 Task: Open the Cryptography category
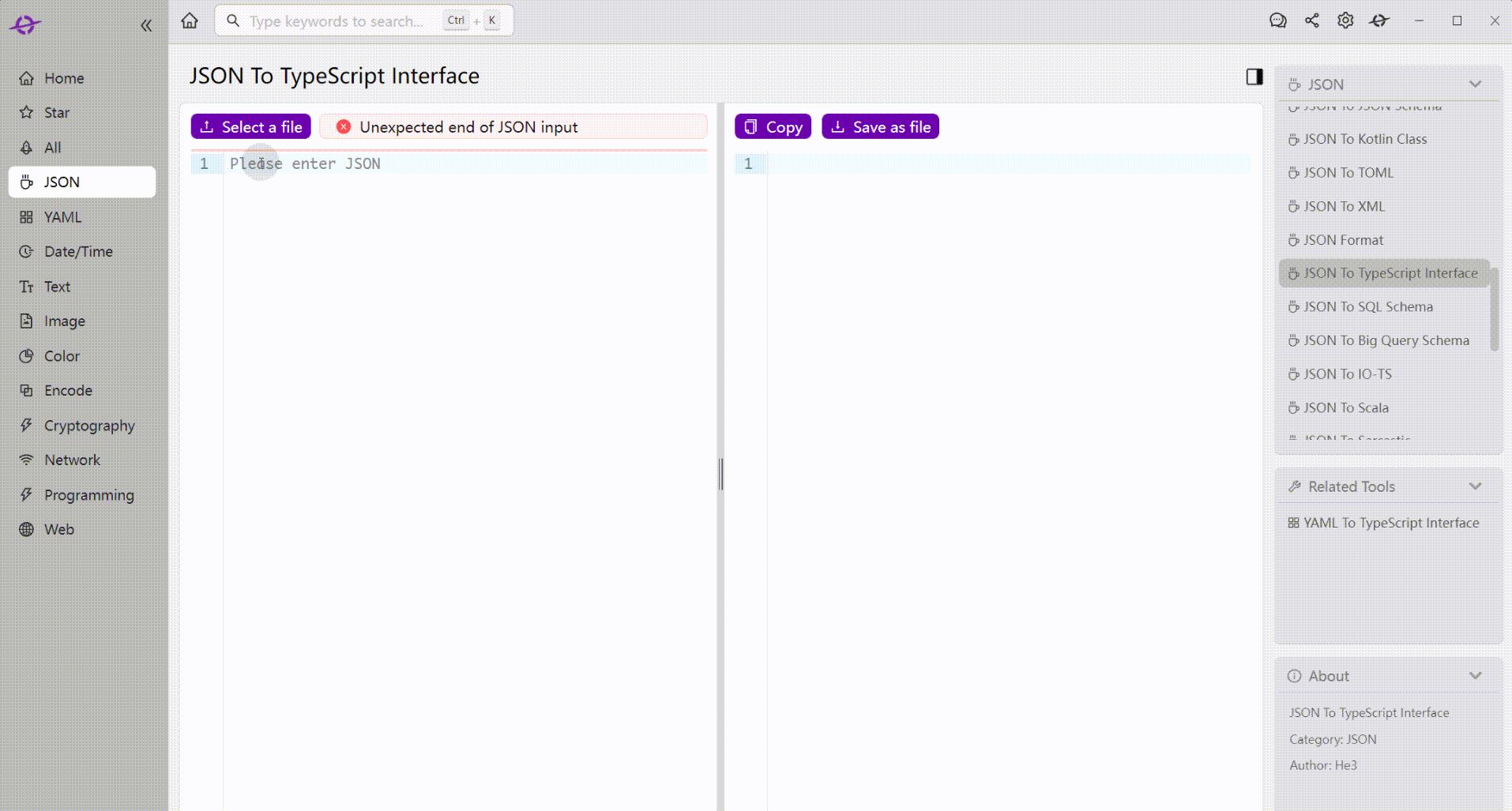[82, 426]
